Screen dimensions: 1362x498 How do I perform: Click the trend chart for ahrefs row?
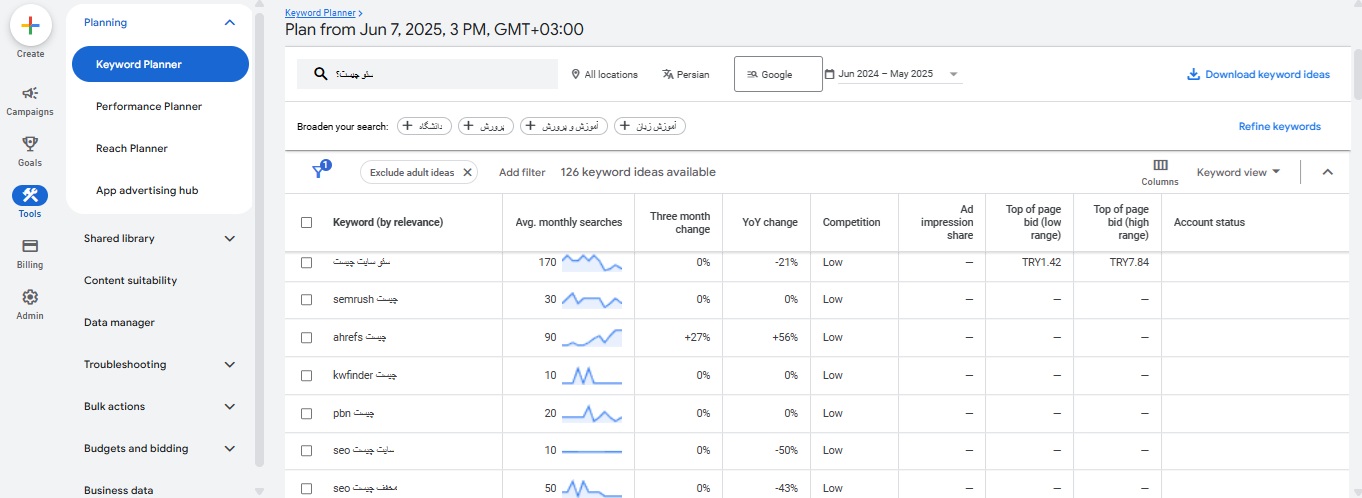(592, 337)
